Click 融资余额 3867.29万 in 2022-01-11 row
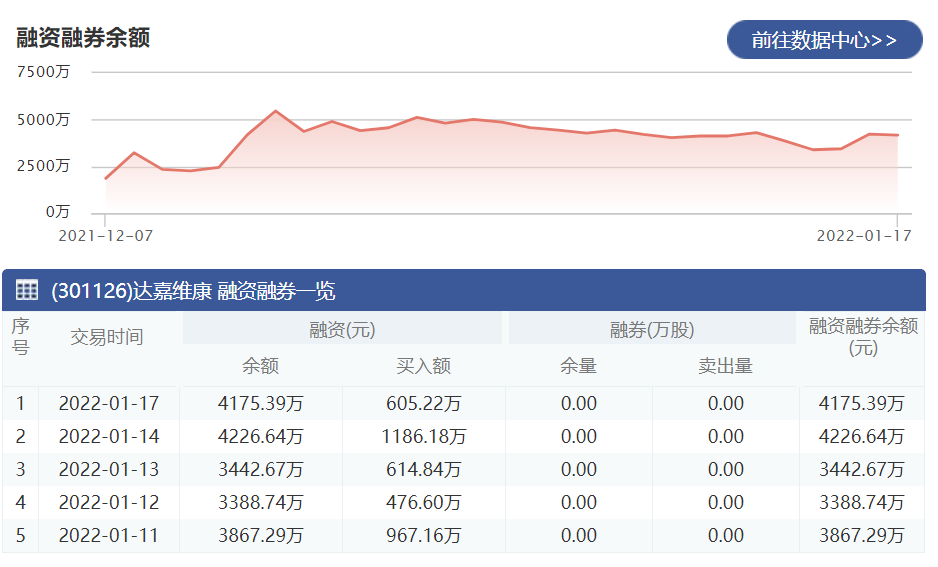The image size is (938, 567). [260, 535]
